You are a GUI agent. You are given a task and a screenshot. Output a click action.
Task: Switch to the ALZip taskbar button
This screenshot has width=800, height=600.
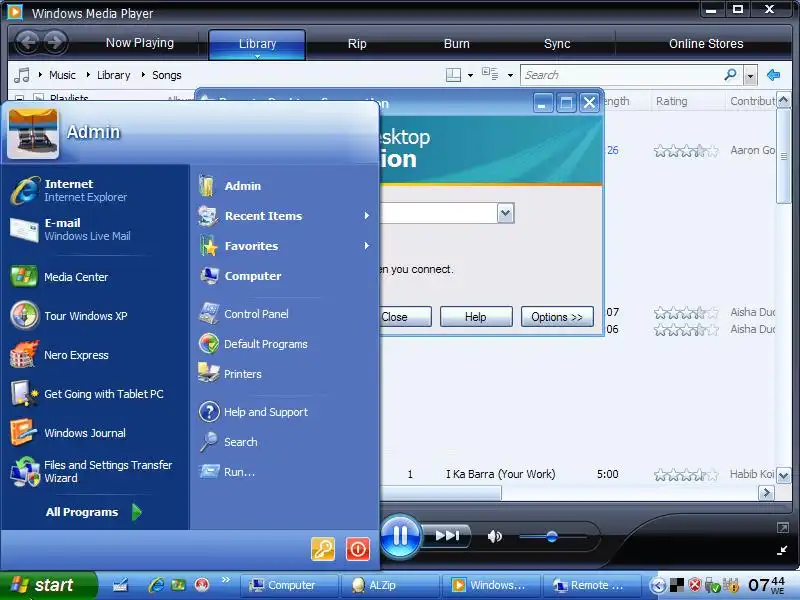(389, 585)
